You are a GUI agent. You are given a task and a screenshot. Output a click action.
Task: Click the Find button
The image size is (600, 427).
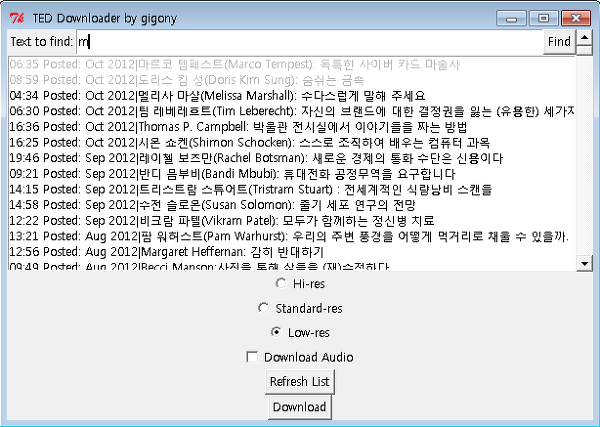(x=559, y=41)
